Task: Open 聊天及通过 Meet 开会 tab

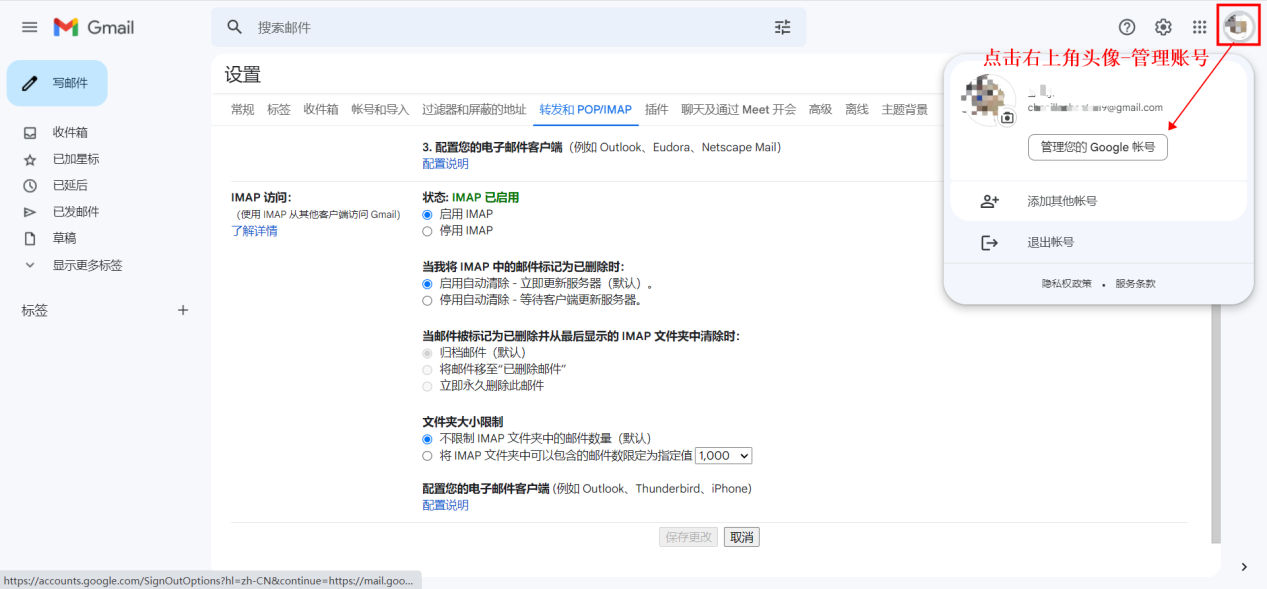Action: 739,110
